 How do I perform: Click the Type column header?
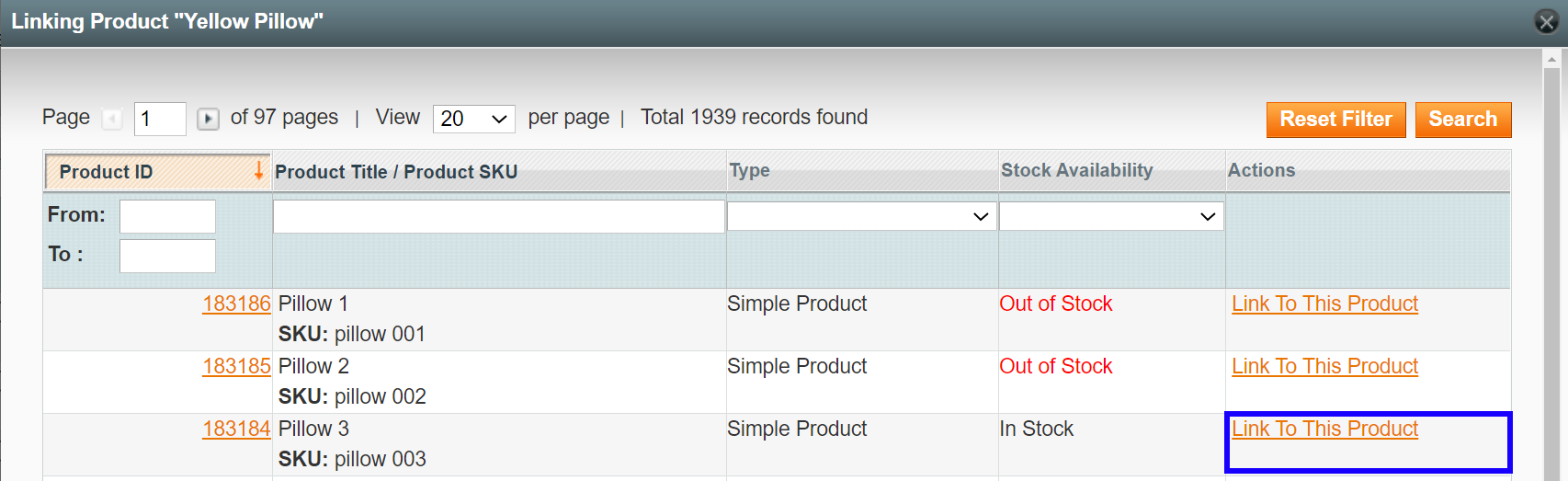click(750, 170)
